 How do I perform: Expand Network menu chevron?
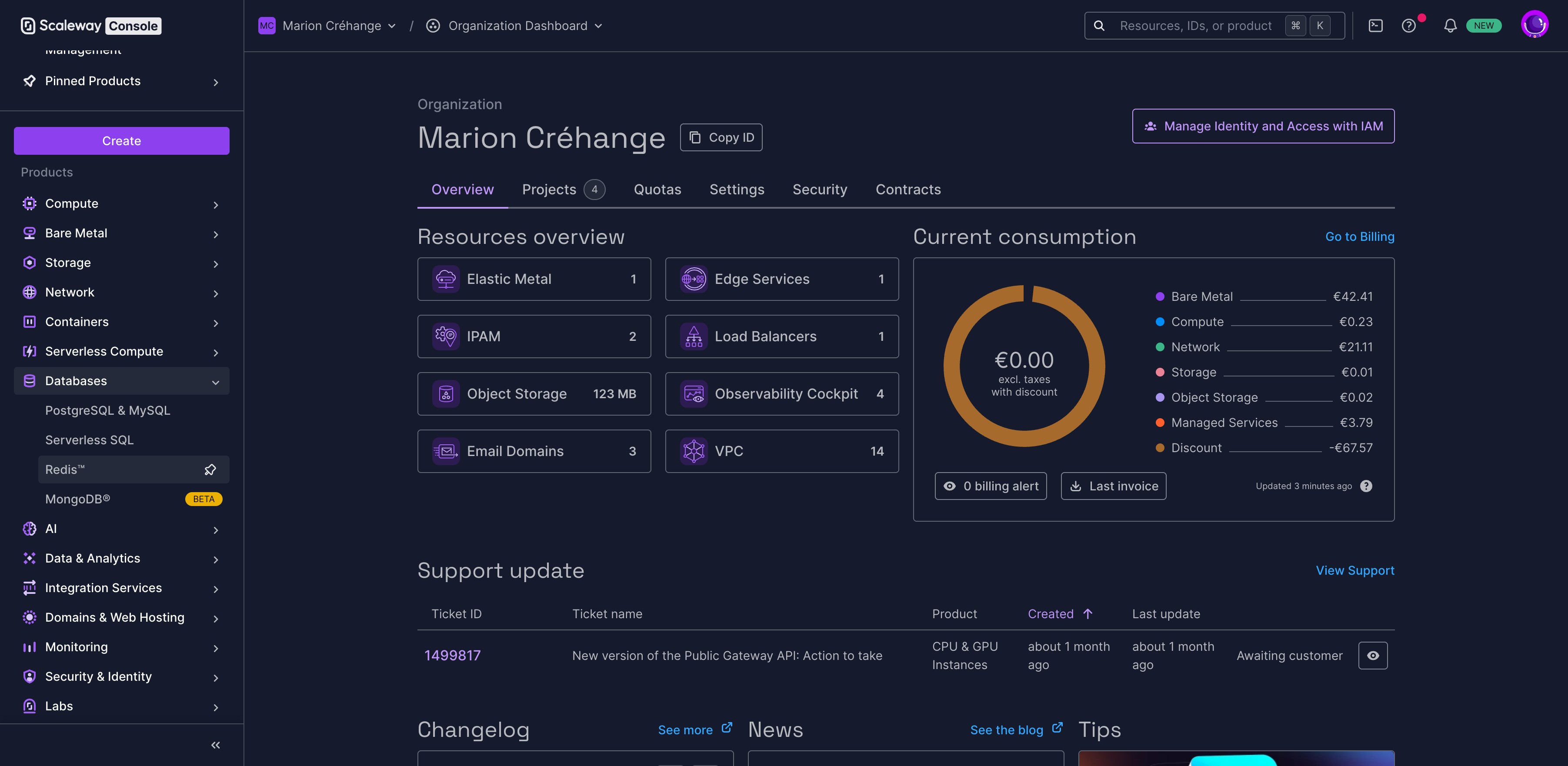pyautogui.click(x=216, y=293)
